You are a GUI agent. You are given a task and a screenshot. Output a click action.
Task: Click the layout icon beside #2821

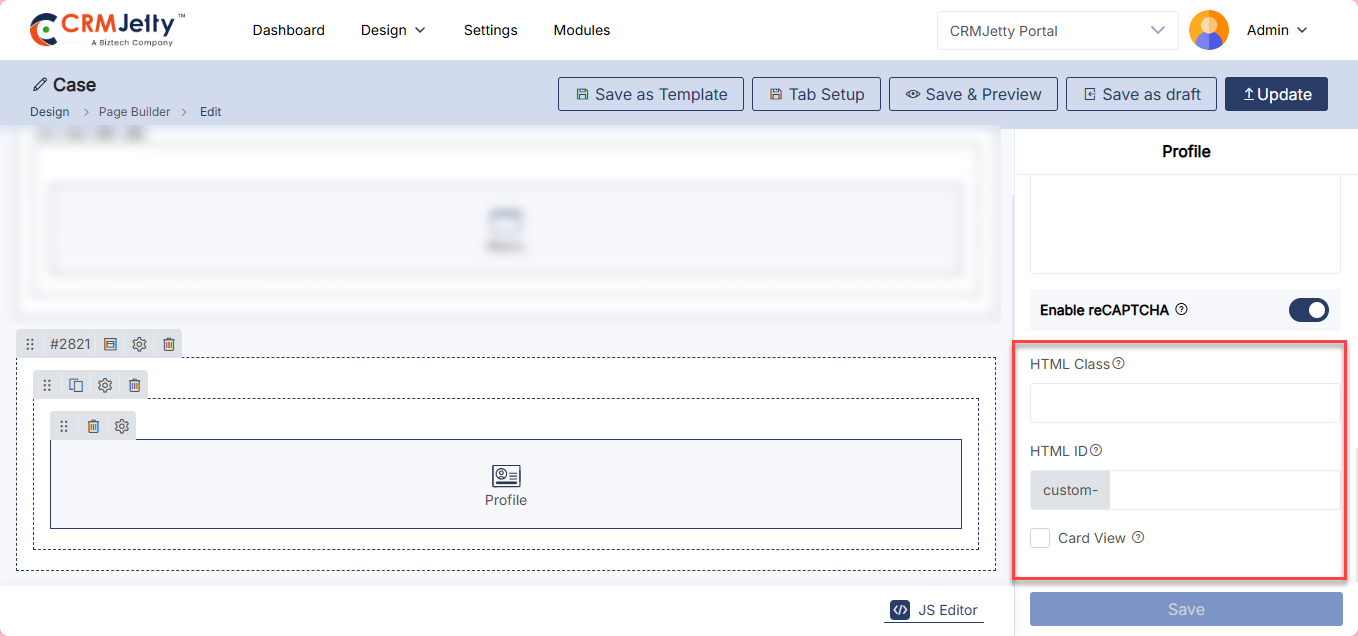tap(110, 344)
